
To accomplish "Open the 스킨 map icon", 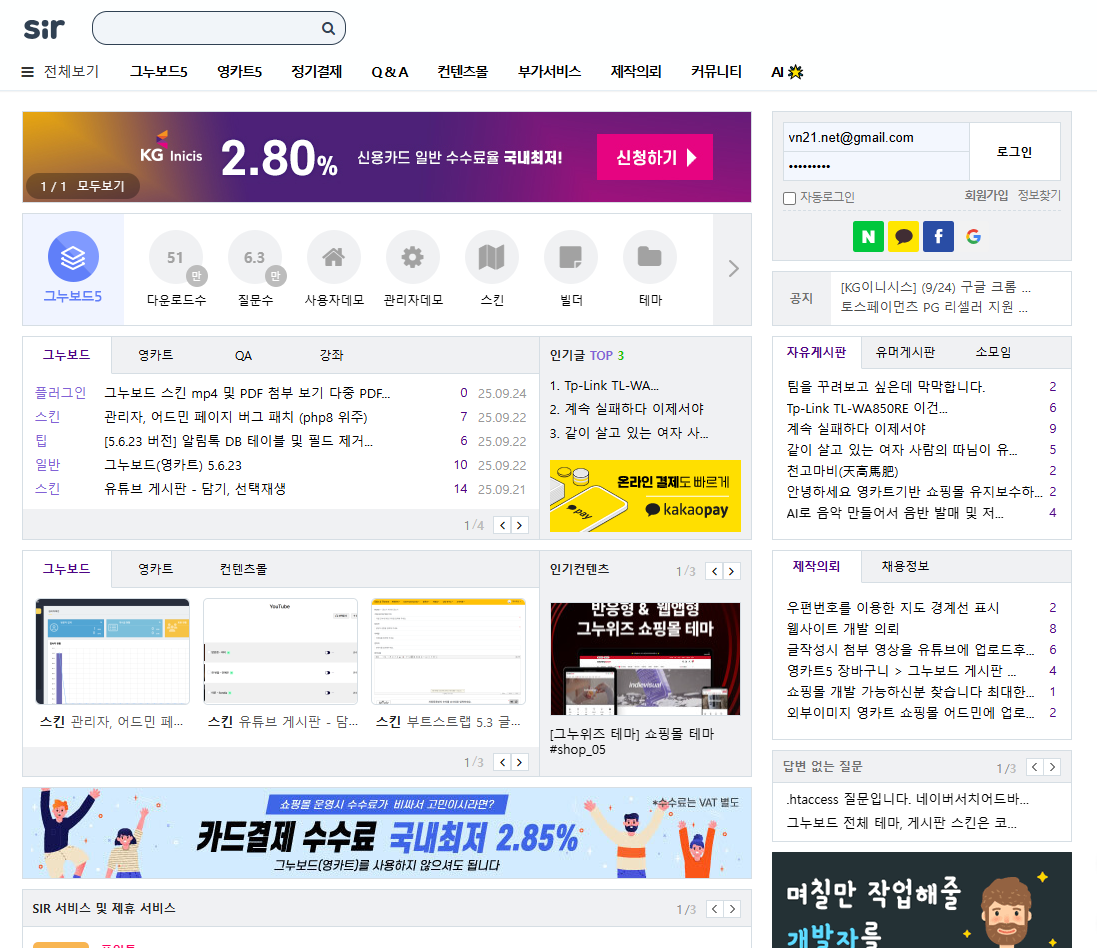I will pos(492,258).
